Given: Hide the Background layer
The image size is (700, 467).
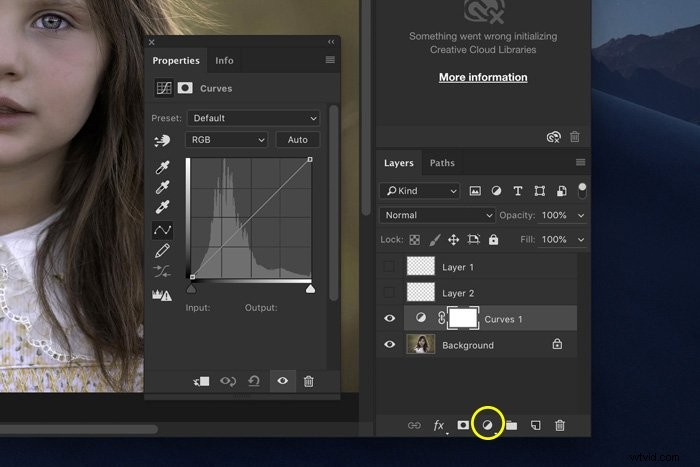Looking at the screenshot, I should coord(389,344).
